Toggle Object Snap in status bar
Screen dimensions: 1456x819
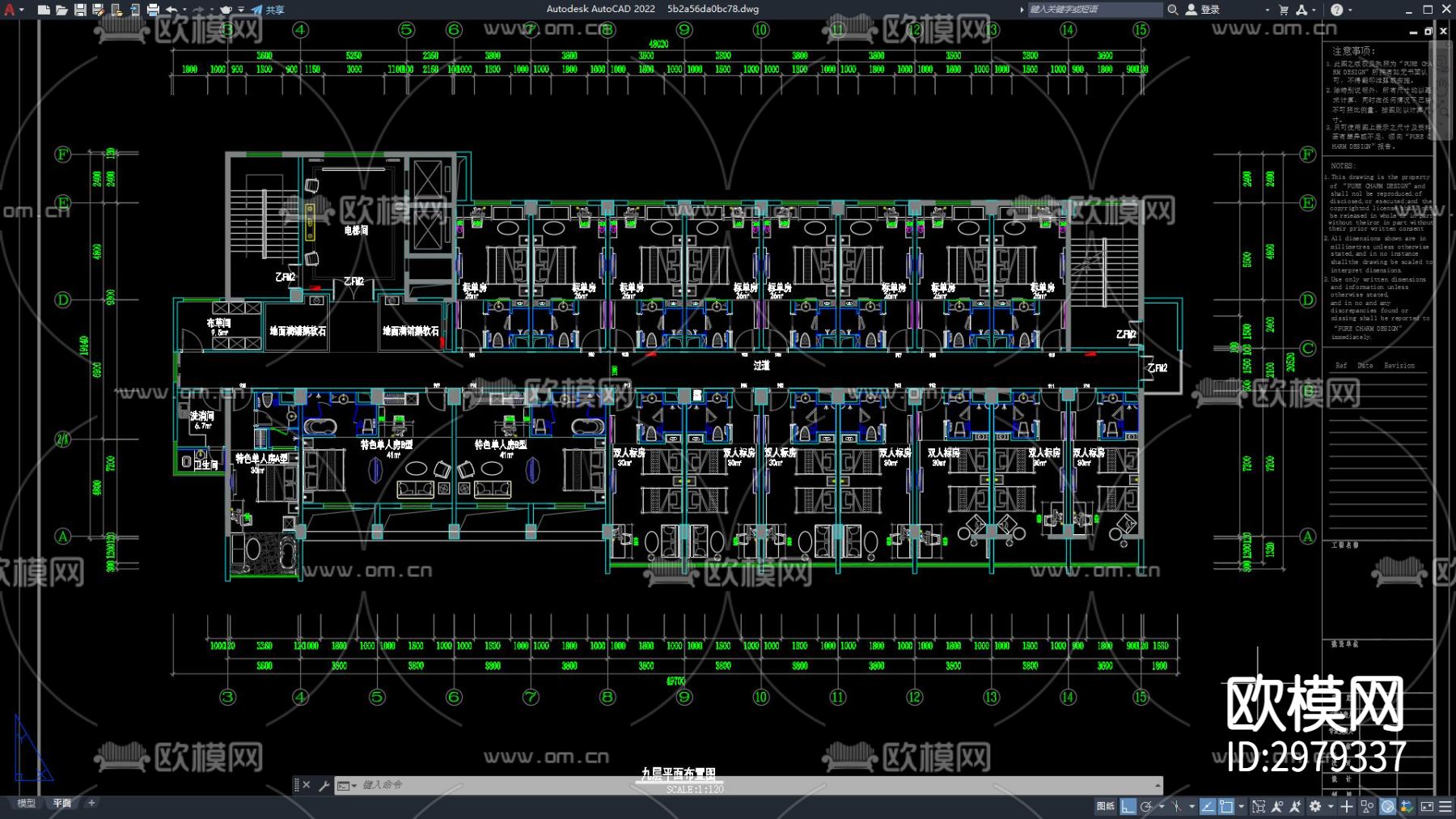tap(1226, 806)
